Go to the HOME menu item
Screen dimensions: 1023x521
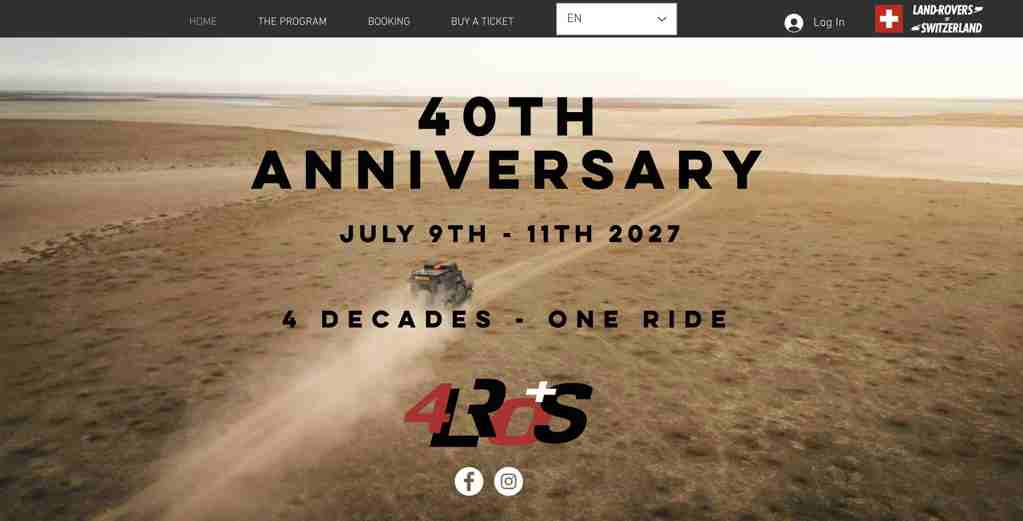click(203, 22)
